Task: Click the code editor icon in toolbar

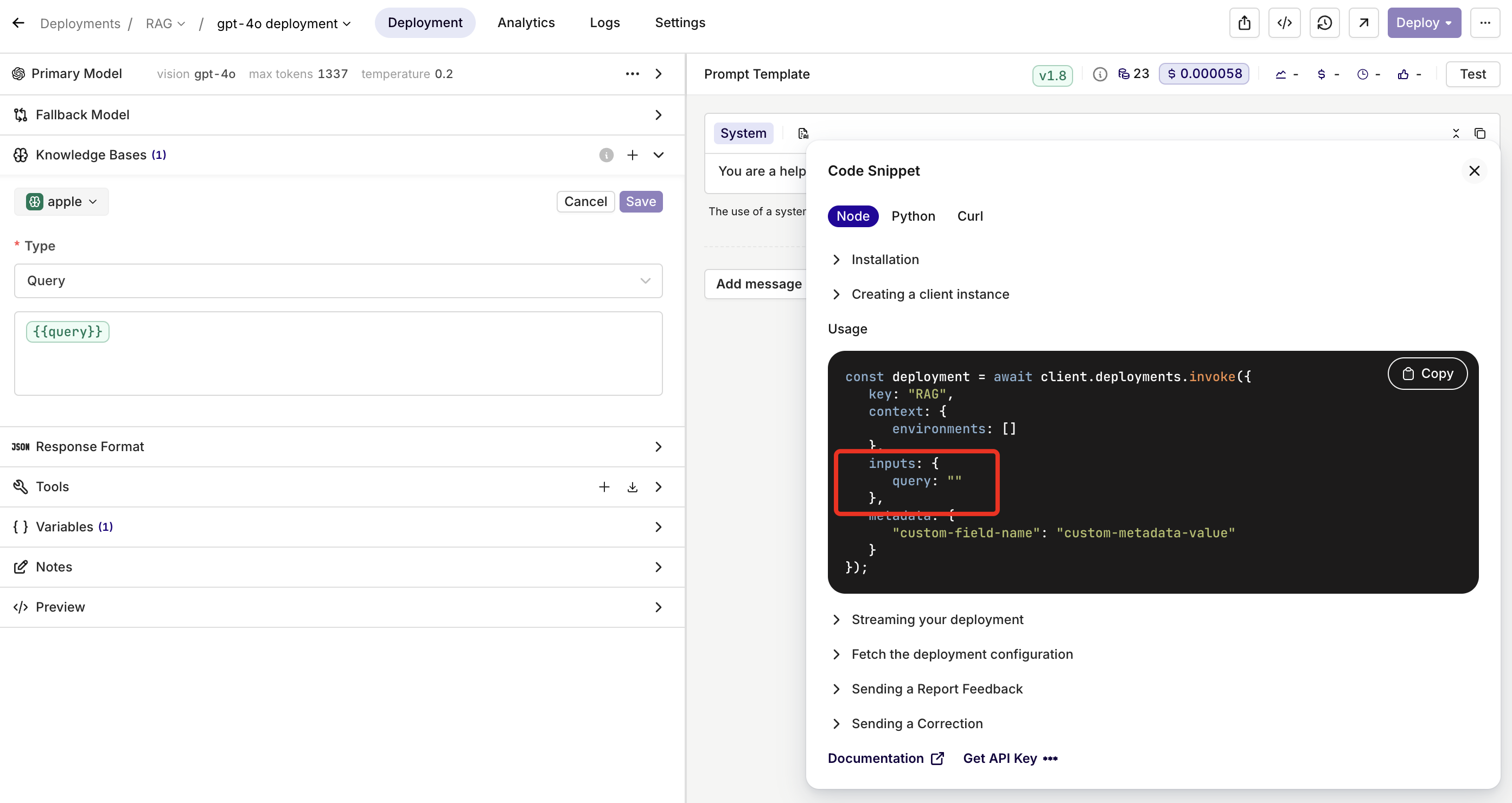Action: coord(1285,22)
